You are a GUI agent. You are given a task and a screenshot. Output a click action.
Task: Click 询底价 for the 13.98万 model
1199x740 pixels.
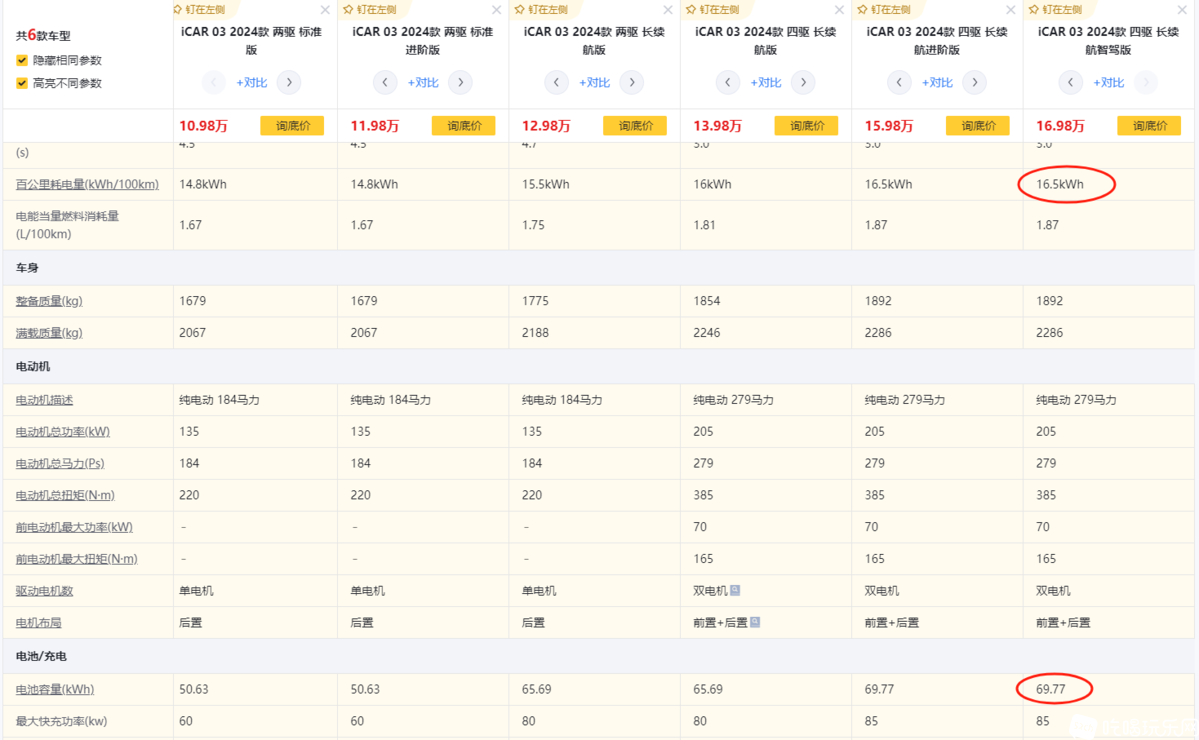tap(806, 126)
